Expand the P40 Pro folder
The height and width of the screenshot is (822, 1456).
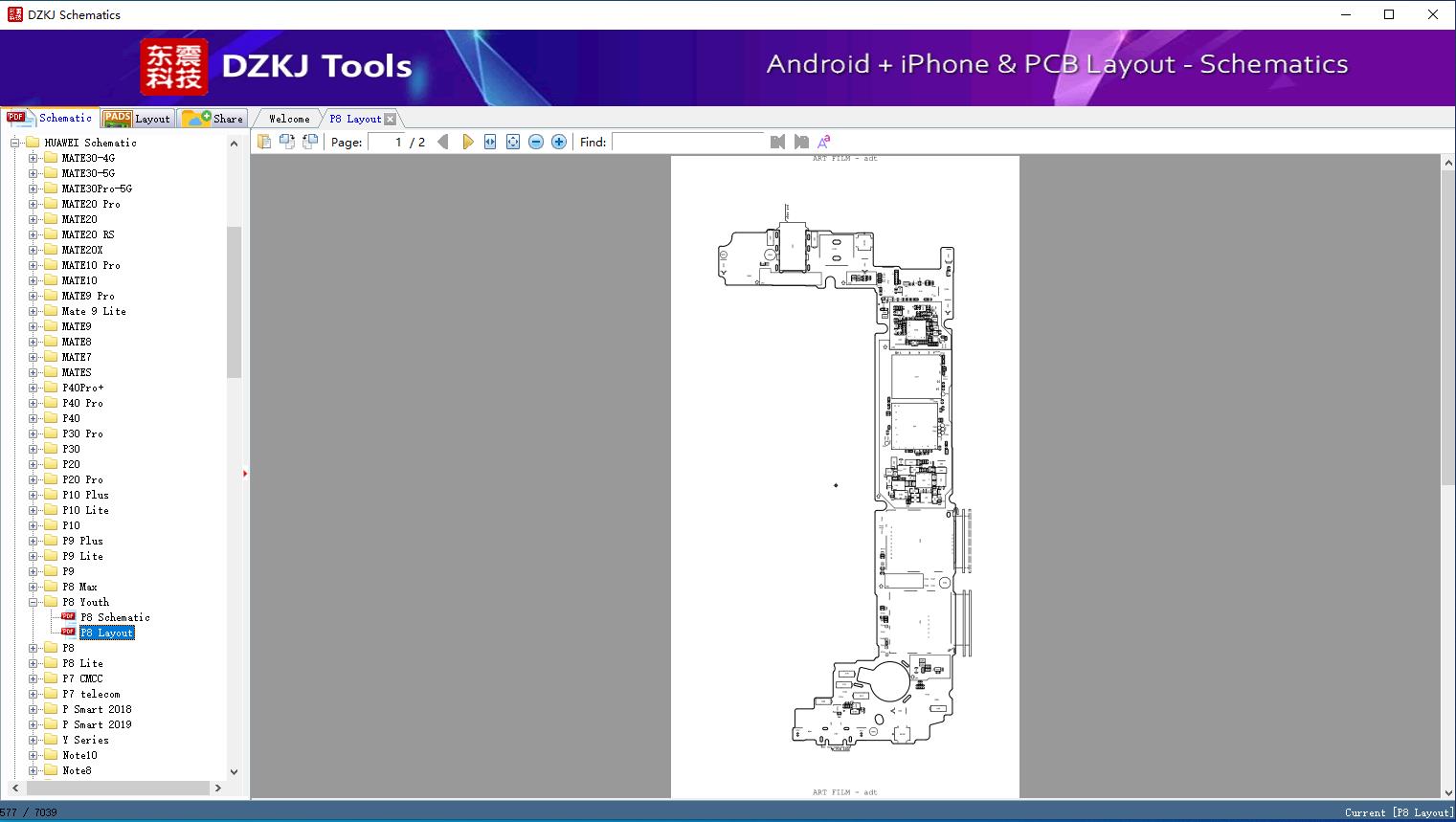33,403
